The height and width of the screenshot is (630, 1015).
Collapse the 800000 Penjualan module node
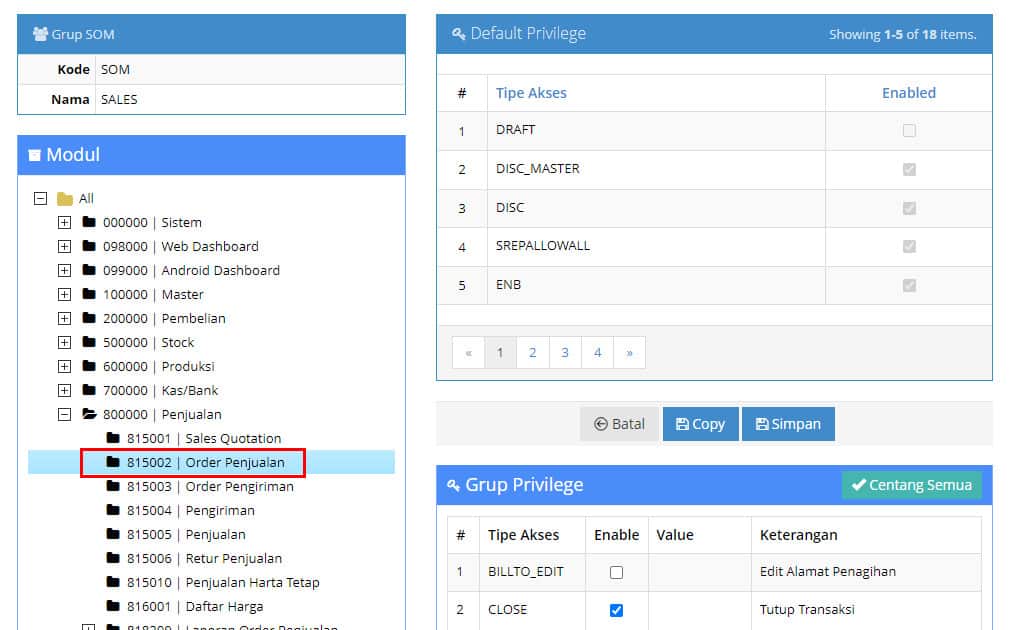pos(64,414)
